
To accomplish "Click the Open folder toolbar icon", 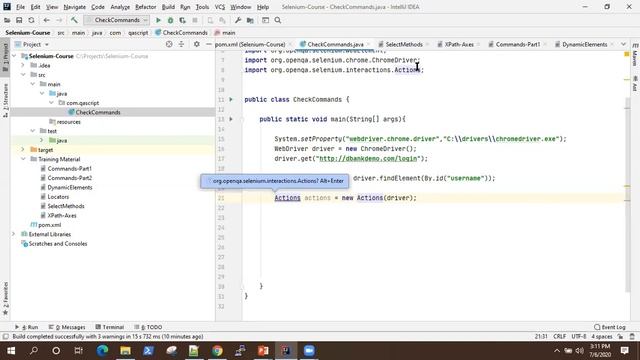I will (x=7, y=20).
